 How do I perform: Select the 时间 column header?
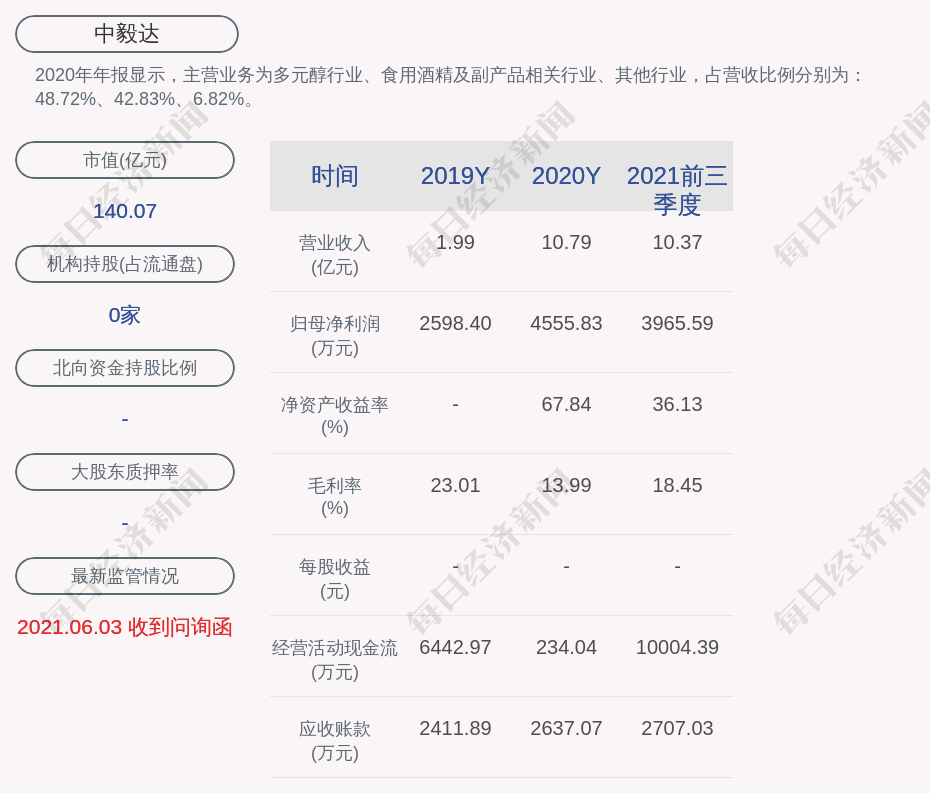tap(334, 176)
